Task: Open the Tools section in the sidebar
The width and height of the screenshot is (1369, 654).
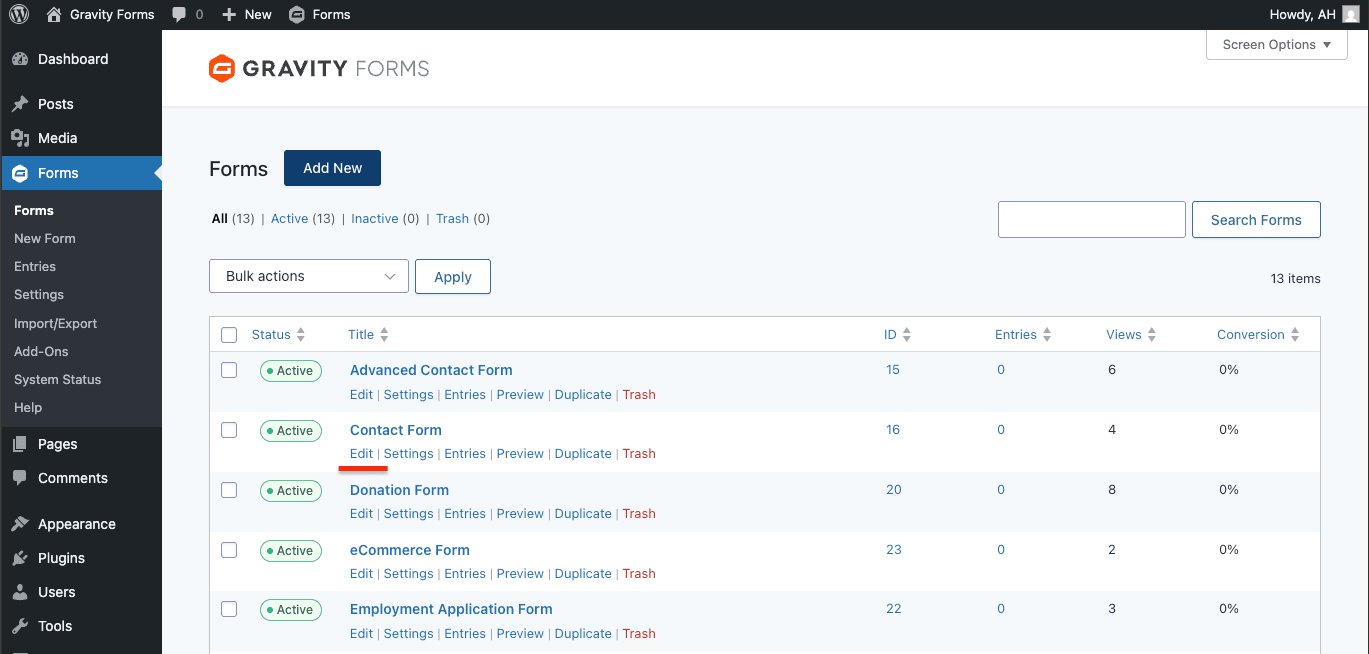Action: pos(54,626)
